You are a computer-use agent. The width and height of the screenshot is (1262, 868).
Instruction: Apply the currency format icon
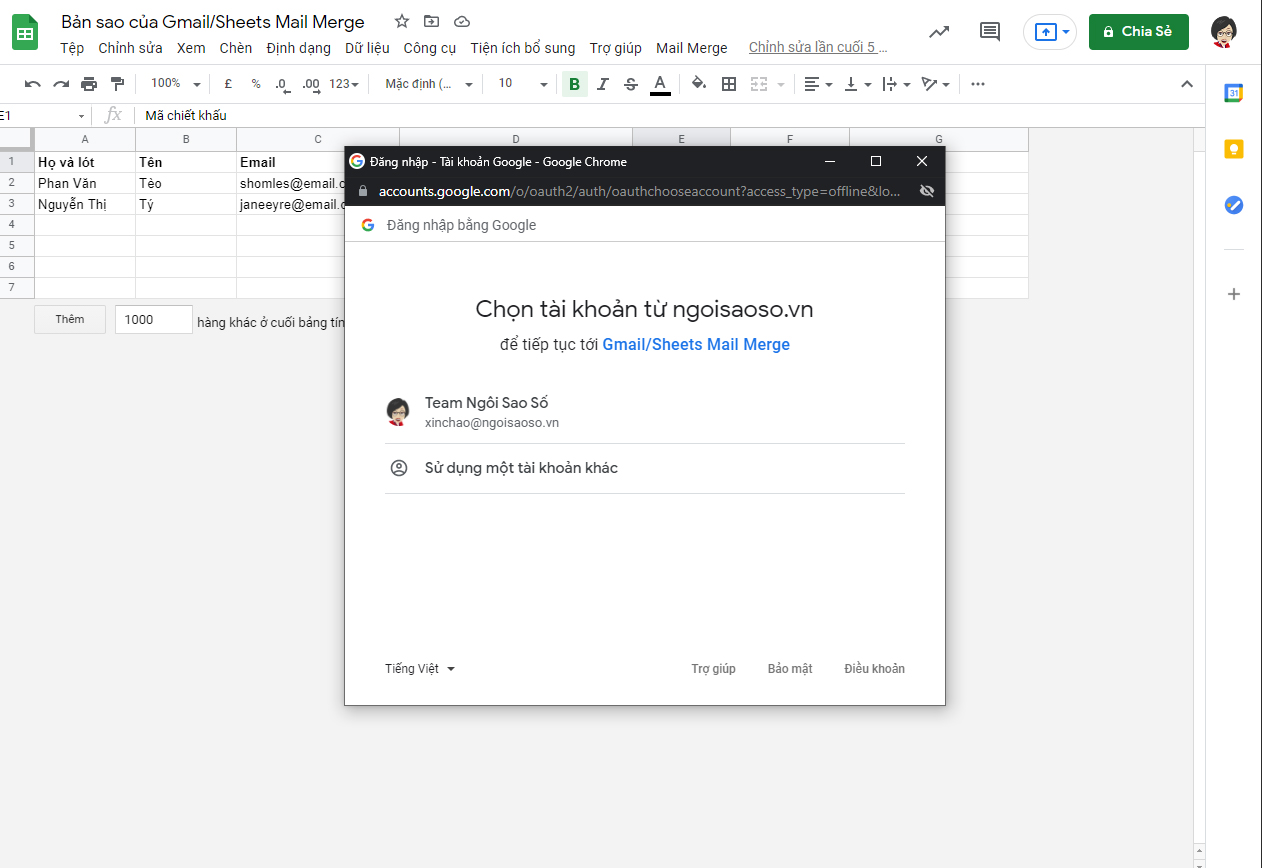tap(227, 84)
